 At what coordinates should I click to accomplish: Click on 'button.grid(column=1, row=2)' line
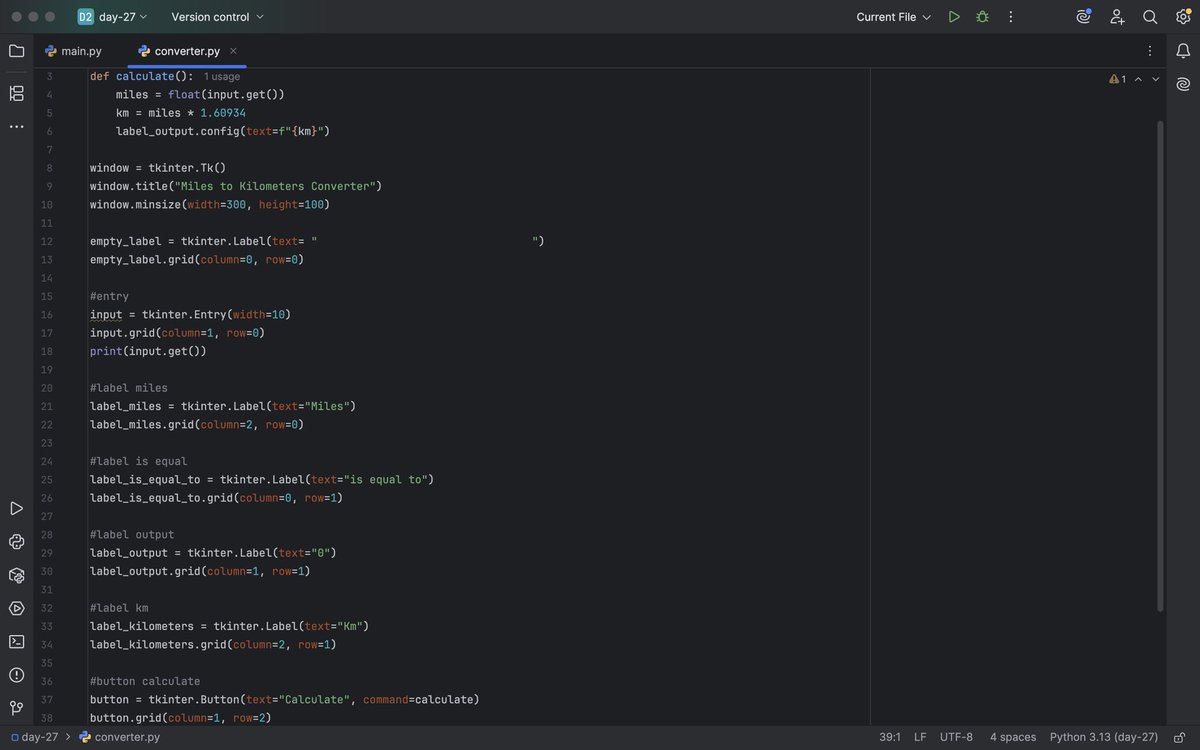(181, 718)
